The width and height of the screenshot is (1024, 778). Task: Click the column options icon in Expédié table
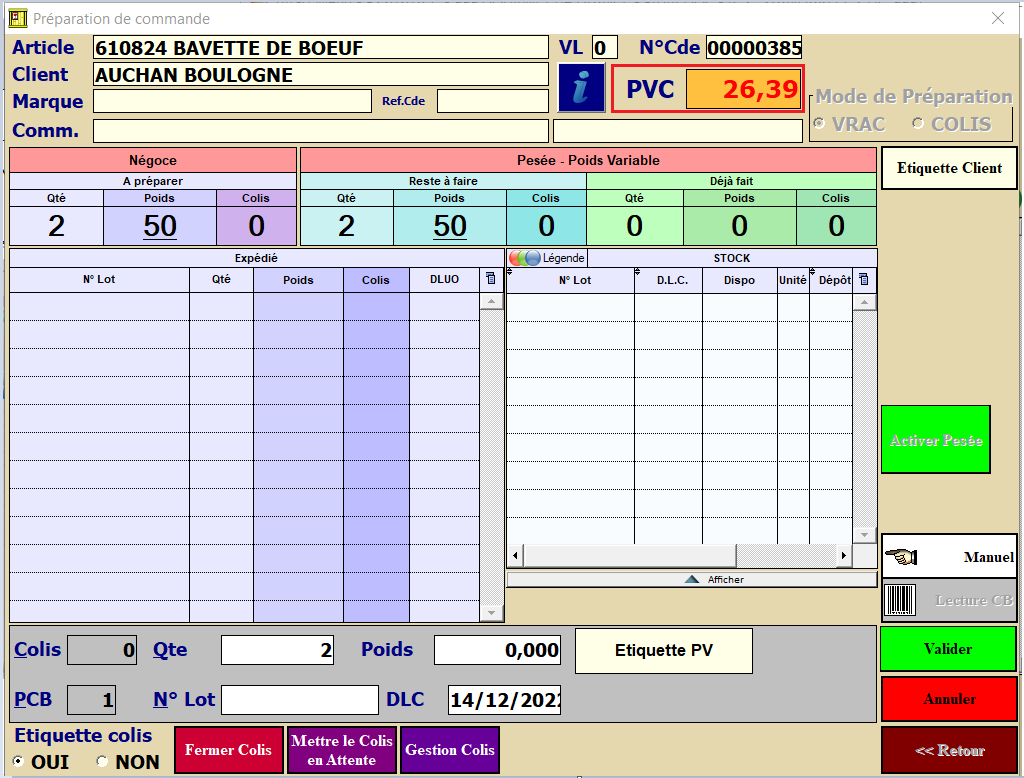click(490, 279)
